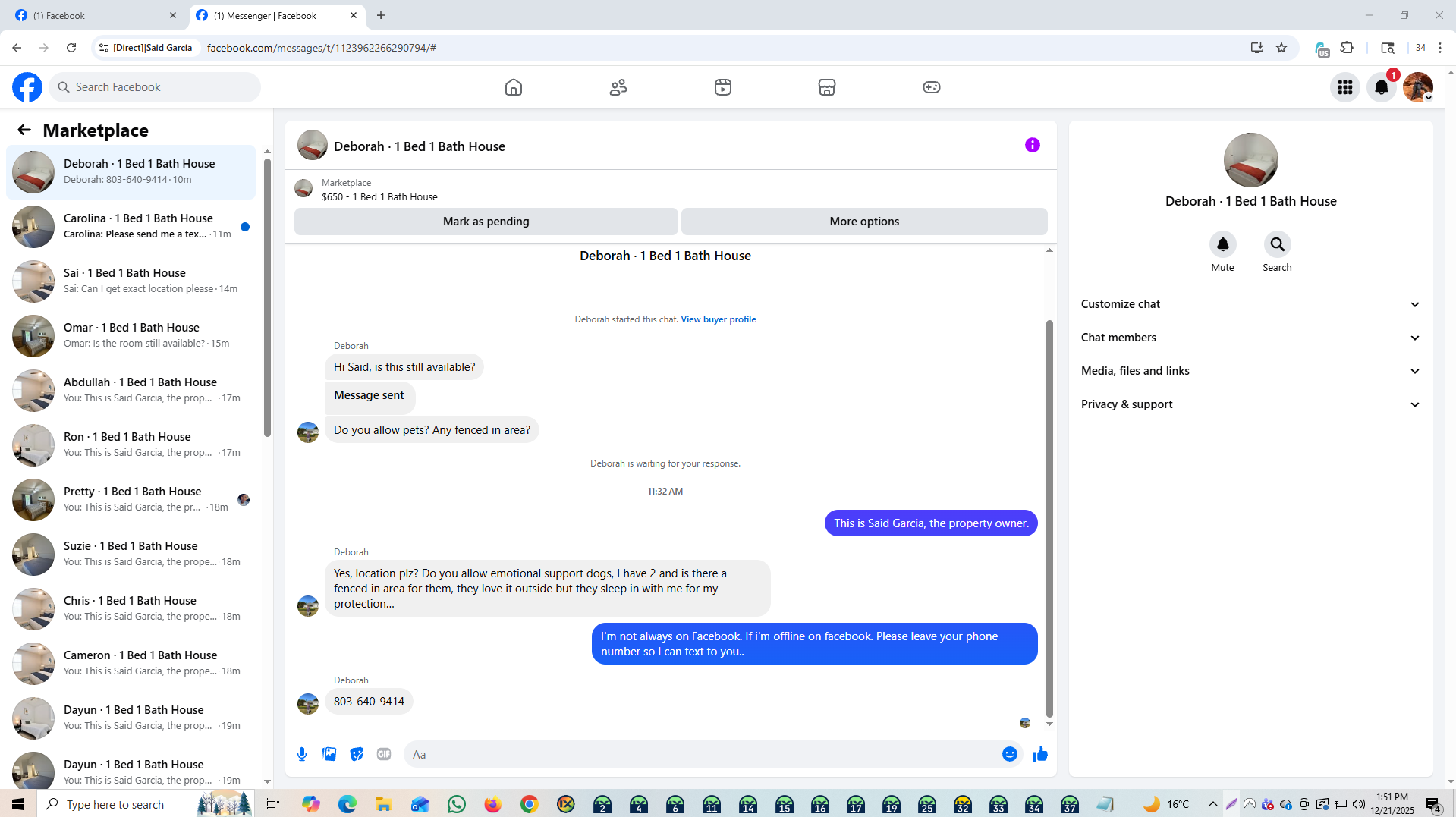Expand the Chat members section
1456x817 pixels.
point(1250,338)
